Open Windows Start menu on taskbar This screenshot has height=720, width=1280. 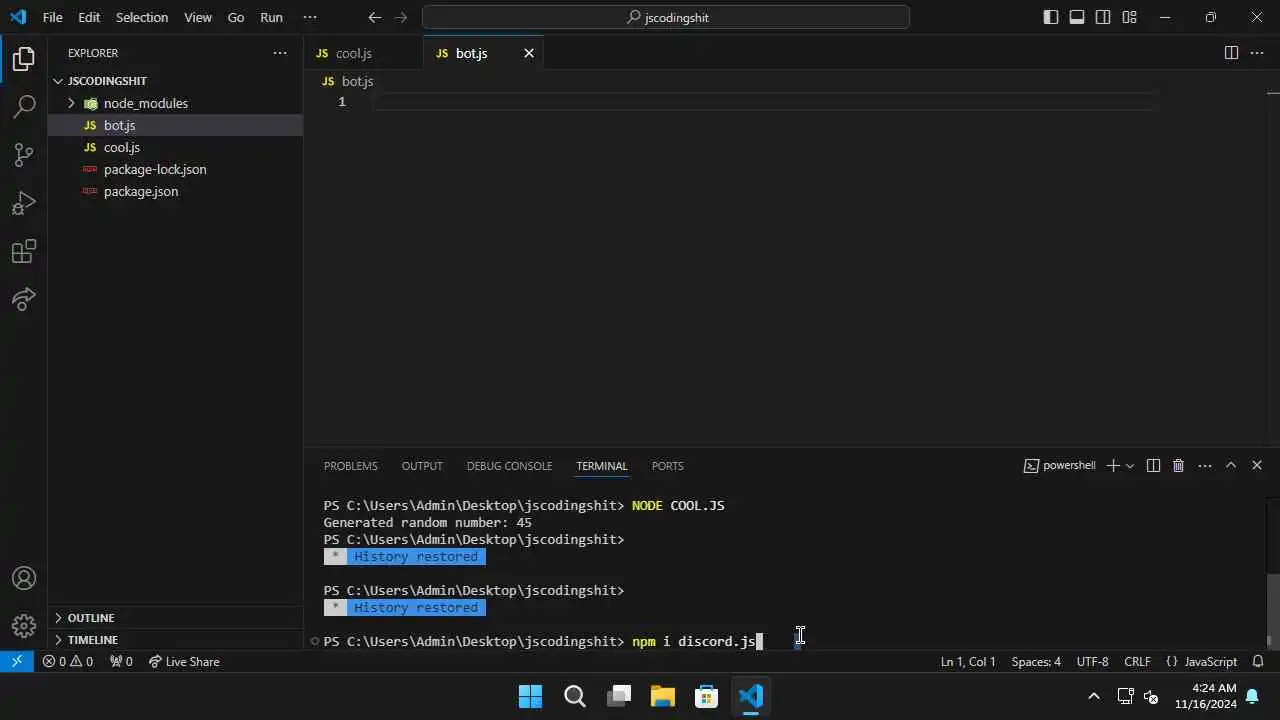(530, 696)
